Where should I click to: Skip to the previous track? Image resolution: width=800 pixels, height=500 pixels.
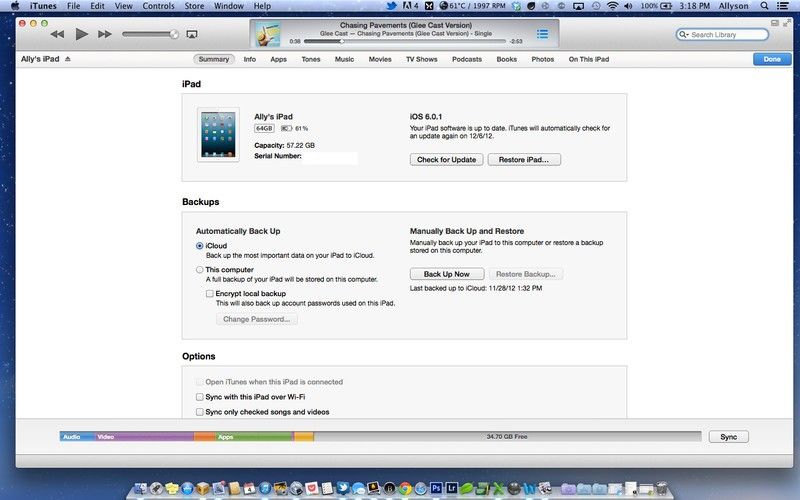click(x=57, y=34)
